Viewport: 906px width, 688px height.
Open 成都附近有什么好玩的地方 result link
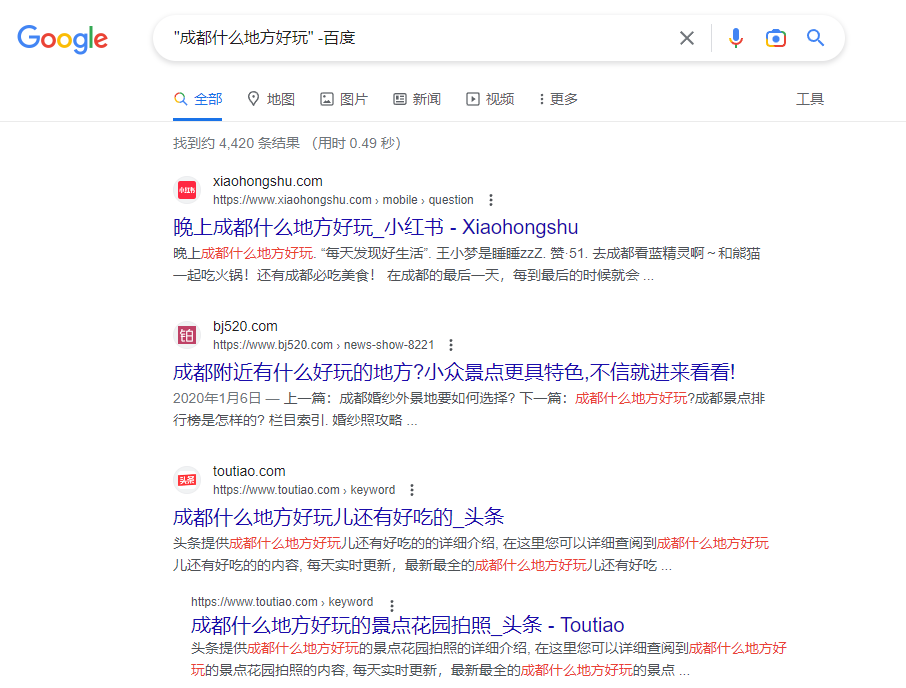(454, 373)
